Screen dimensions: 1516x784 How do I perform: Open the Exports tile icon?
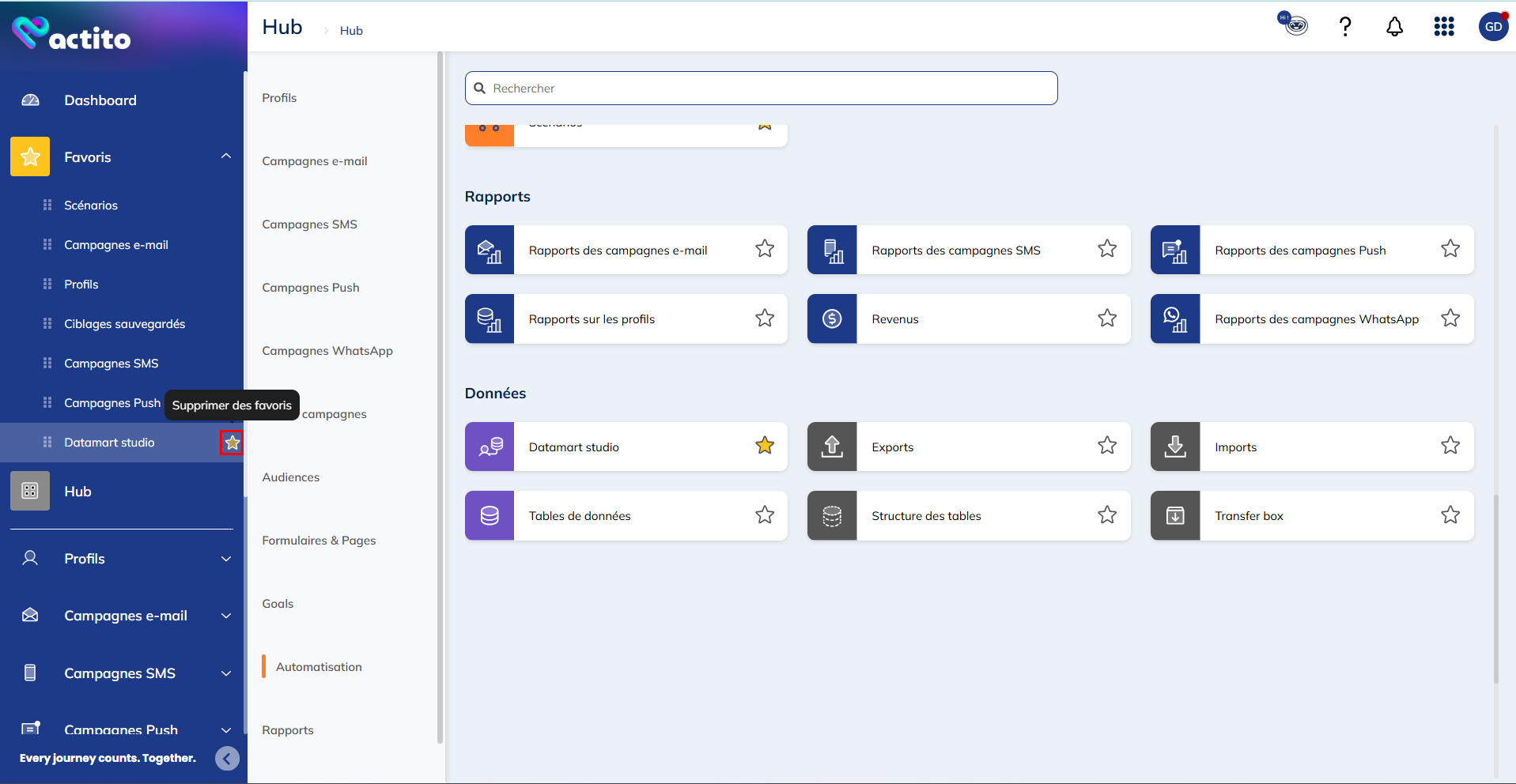(832, 447)
